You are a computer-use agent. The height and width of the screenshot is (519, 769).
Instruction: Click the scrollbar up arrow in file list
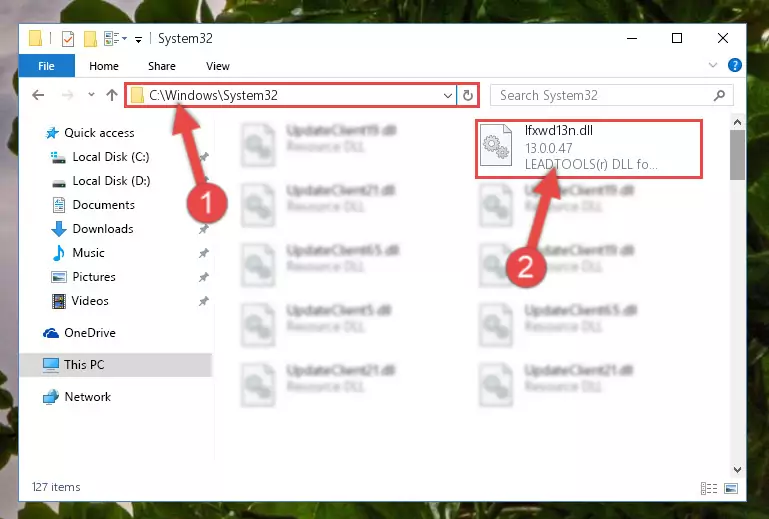tap(737, 122)
